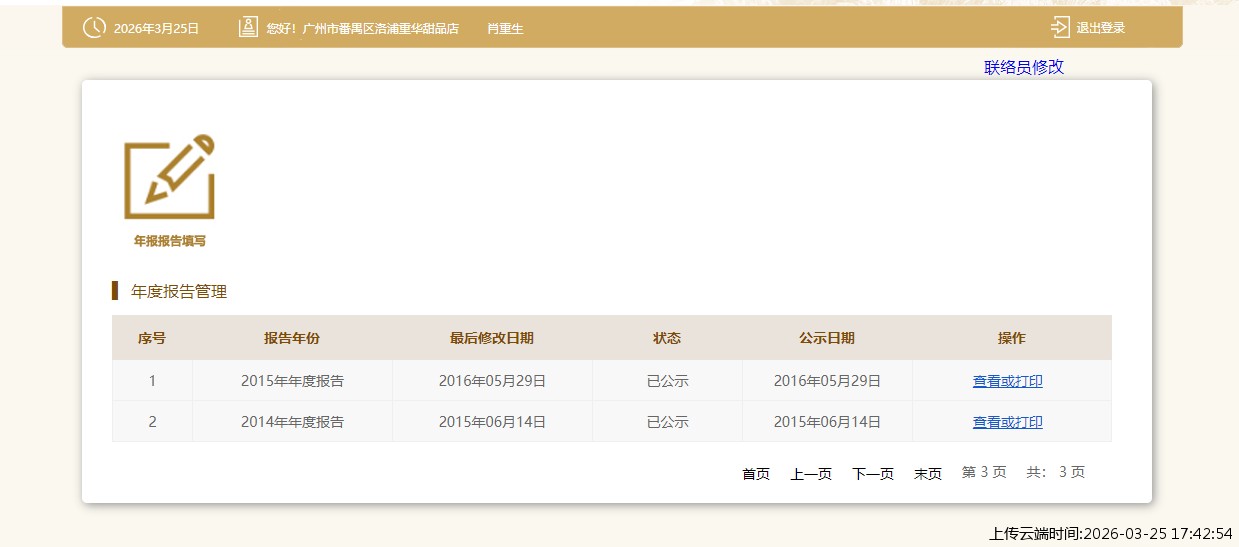Jump to 末页 in pagination
The image size is (1239, 547).
point(928,474)
